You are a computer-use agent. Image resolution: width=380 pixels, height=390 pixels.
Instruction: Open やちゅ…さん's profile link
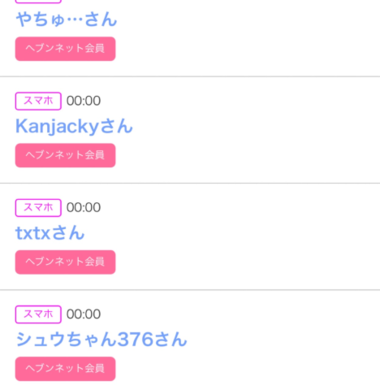click(66, 19)
